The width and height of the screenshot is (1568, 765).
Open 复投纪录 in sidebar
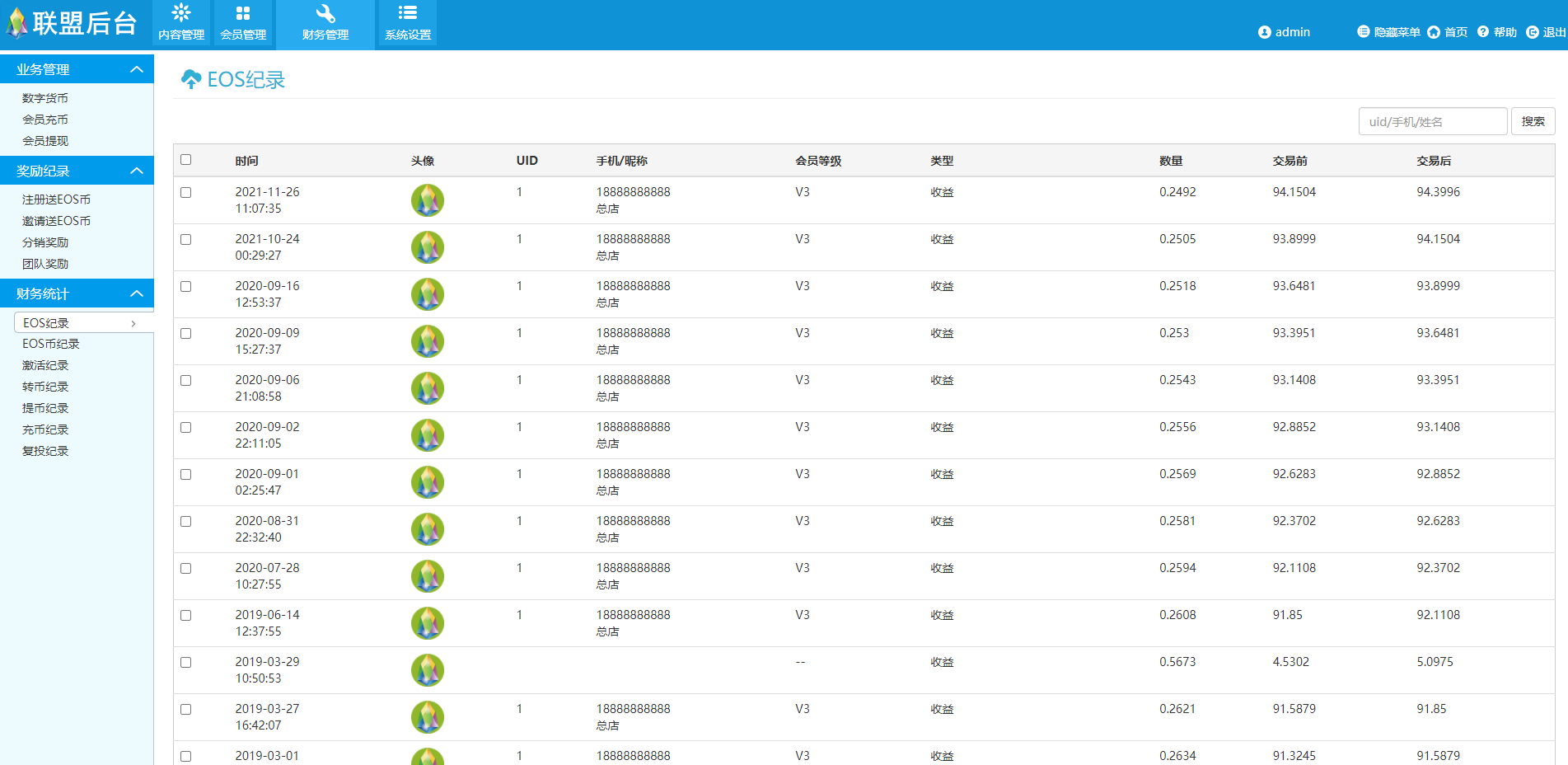[45, 451]
